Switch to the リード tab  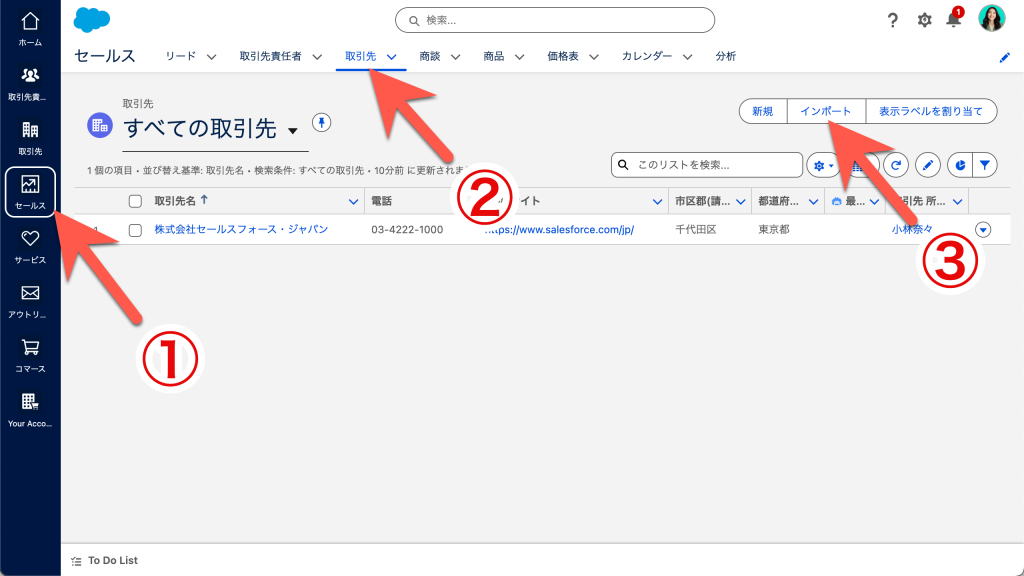pyautogui.click(x=180, y=56)
